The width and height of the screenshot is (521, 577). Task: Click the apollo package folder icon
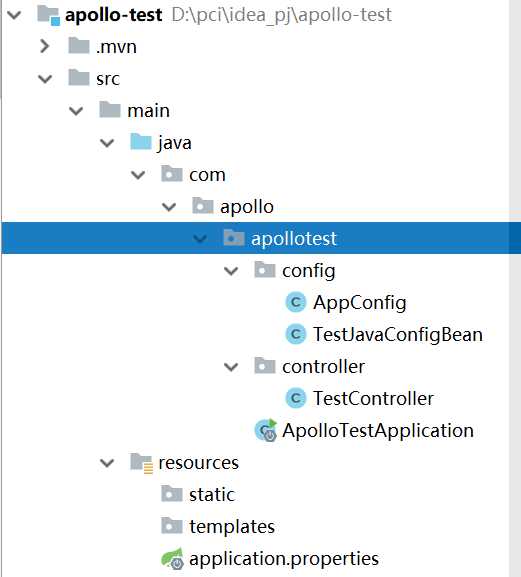pos(203,206)
